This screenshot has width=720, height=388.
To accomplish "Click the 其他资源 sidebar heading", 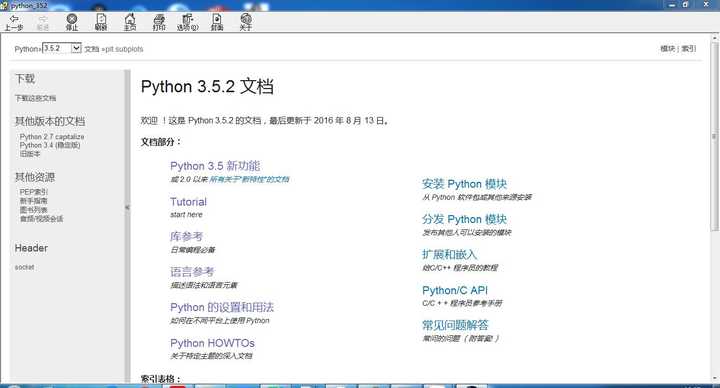I will 35,177.
